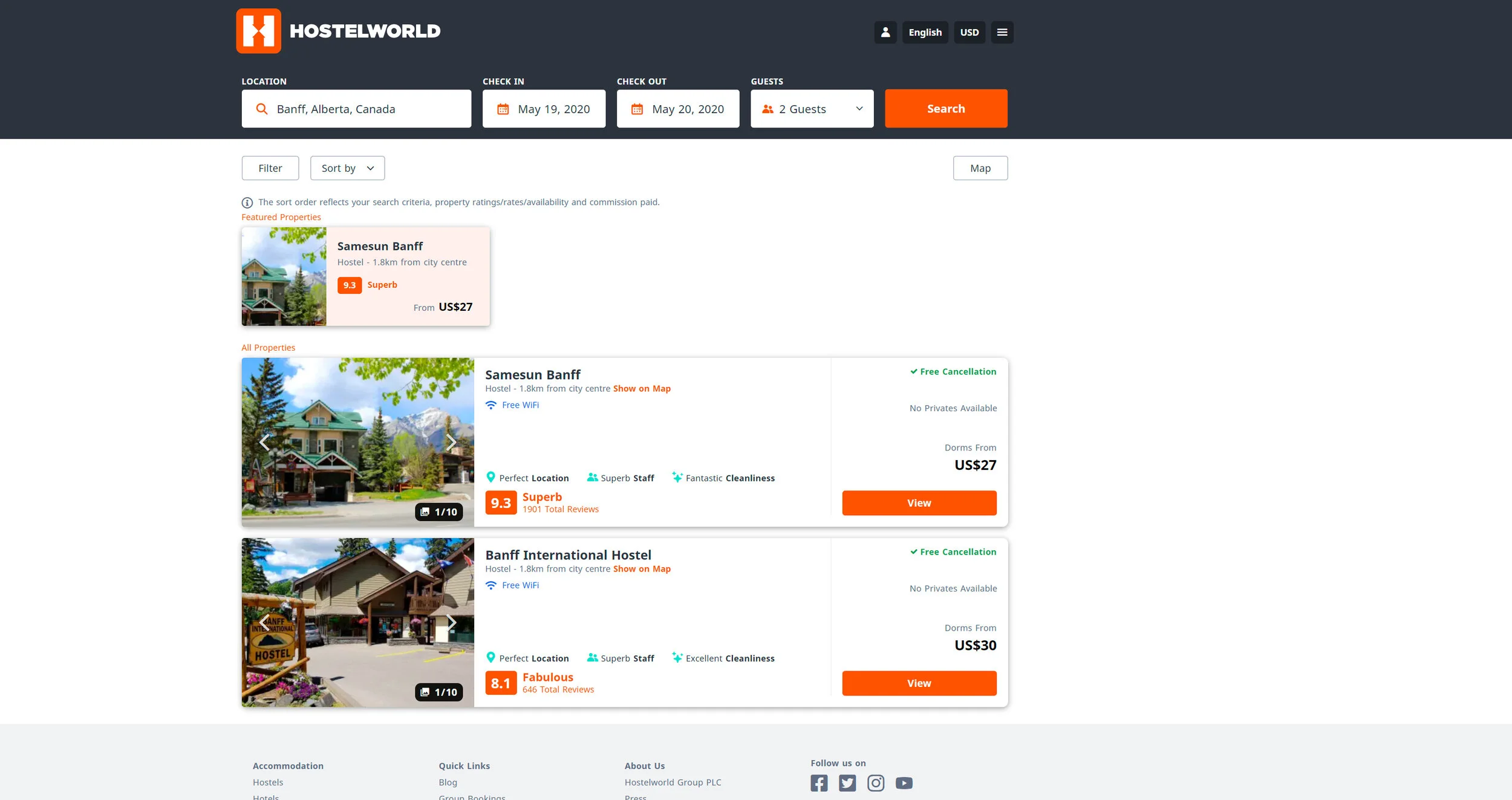Viewport: 1512px width, 800px height.
Task: Click Free Cancellation on the Banff International listing
Action: tap(953, 552)
